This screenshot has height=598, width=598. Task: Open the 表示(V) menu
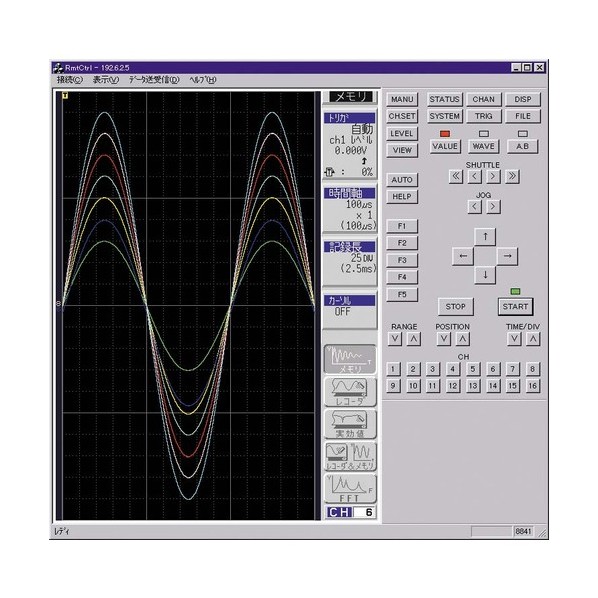pos(106,80)
